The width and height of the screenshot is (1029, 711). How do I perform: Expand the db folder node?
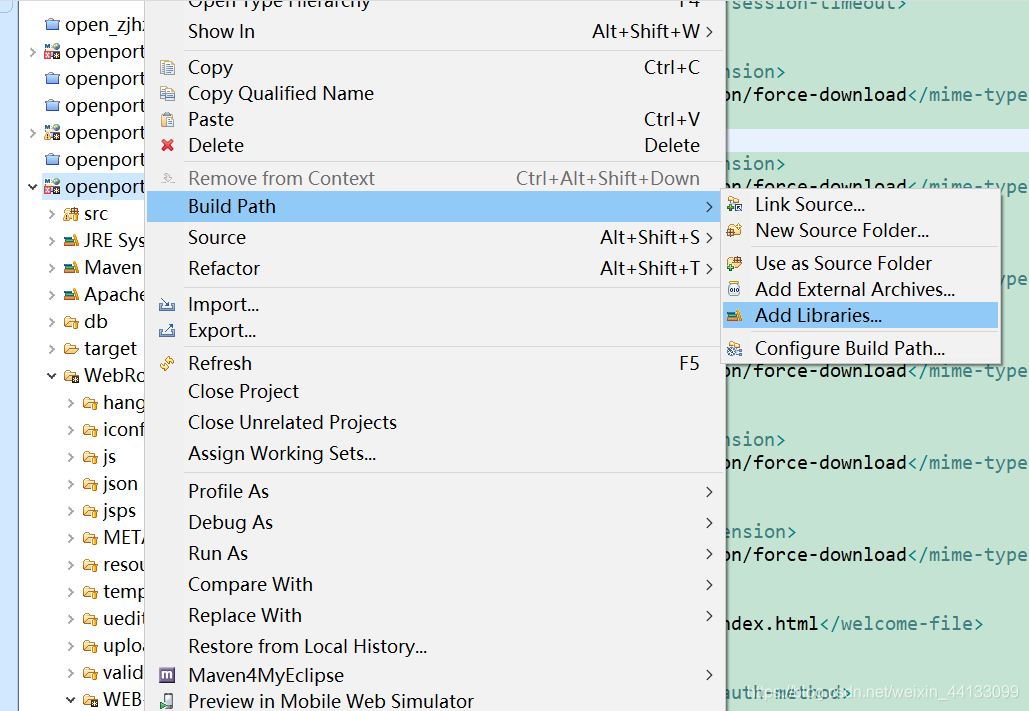[x=51, y=322]
